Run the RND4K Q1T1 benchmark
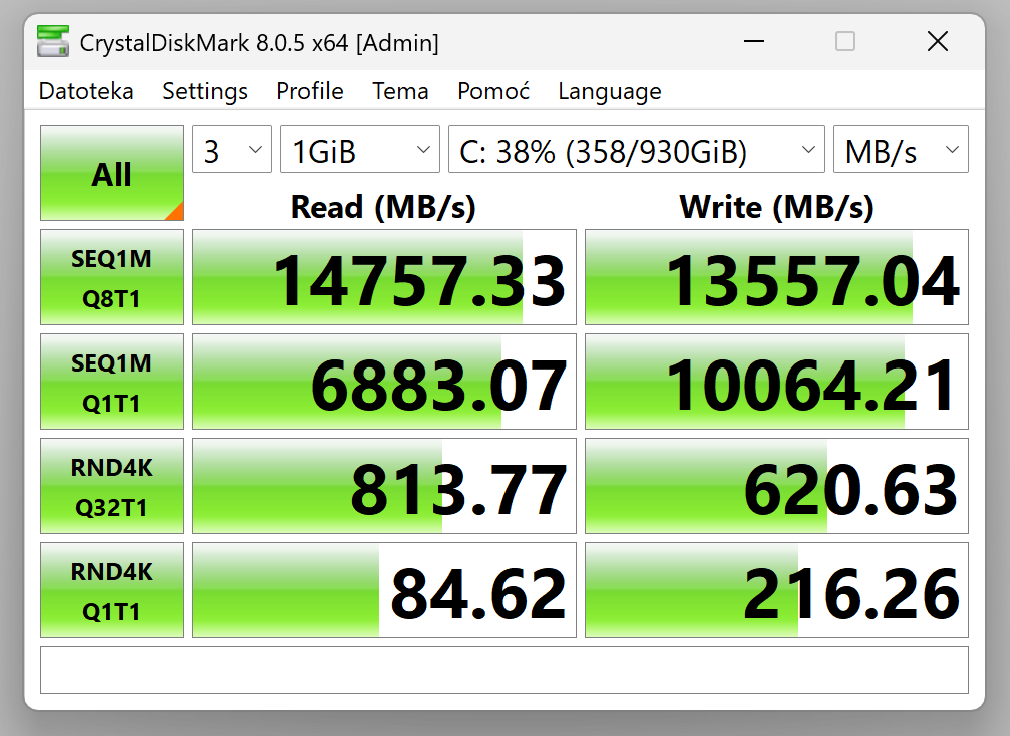Screen dimensions: 1010x736 coord(112,589)
